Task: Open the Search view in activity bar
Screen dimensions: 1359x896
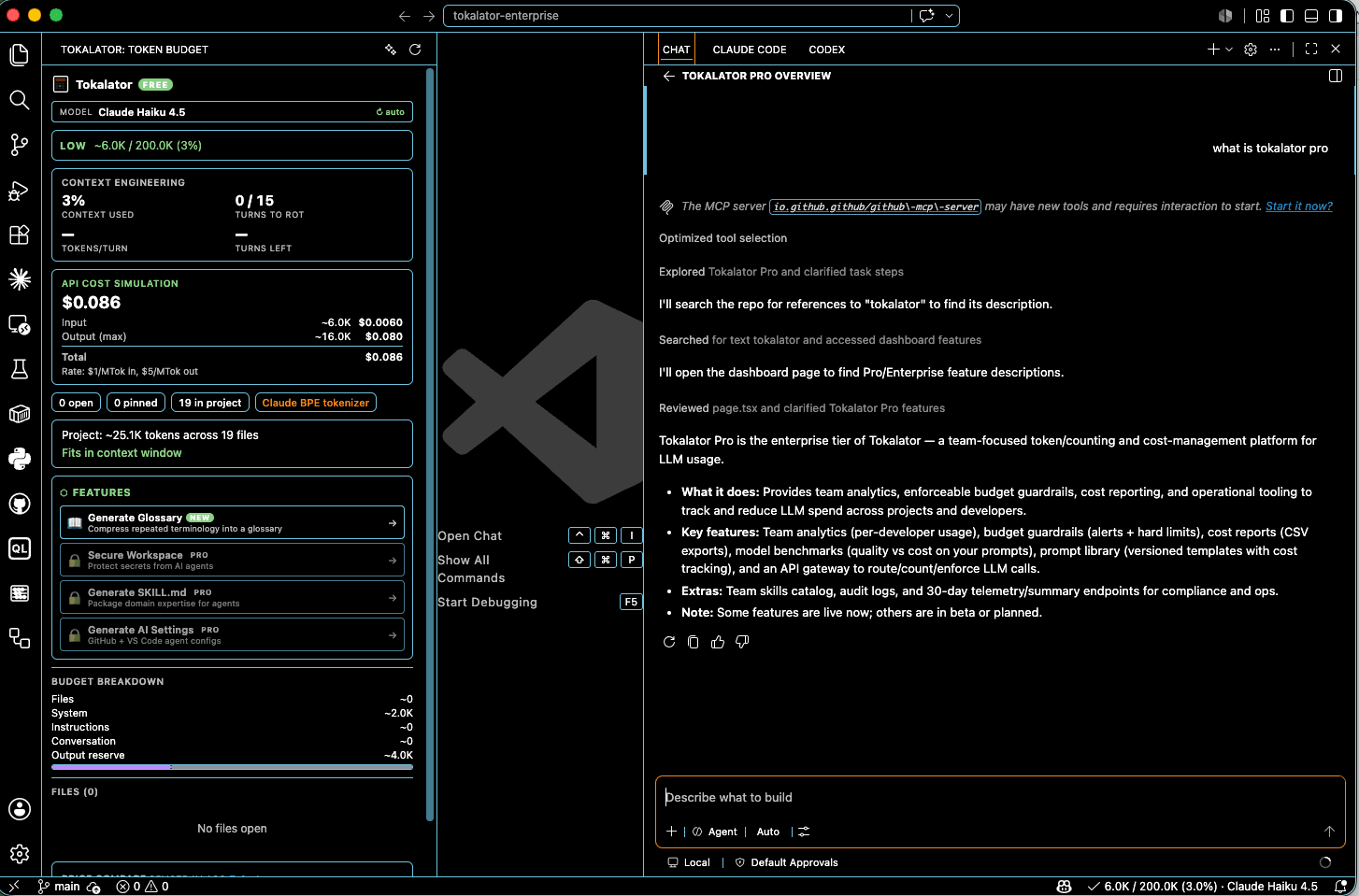Action: pos(20,100)
